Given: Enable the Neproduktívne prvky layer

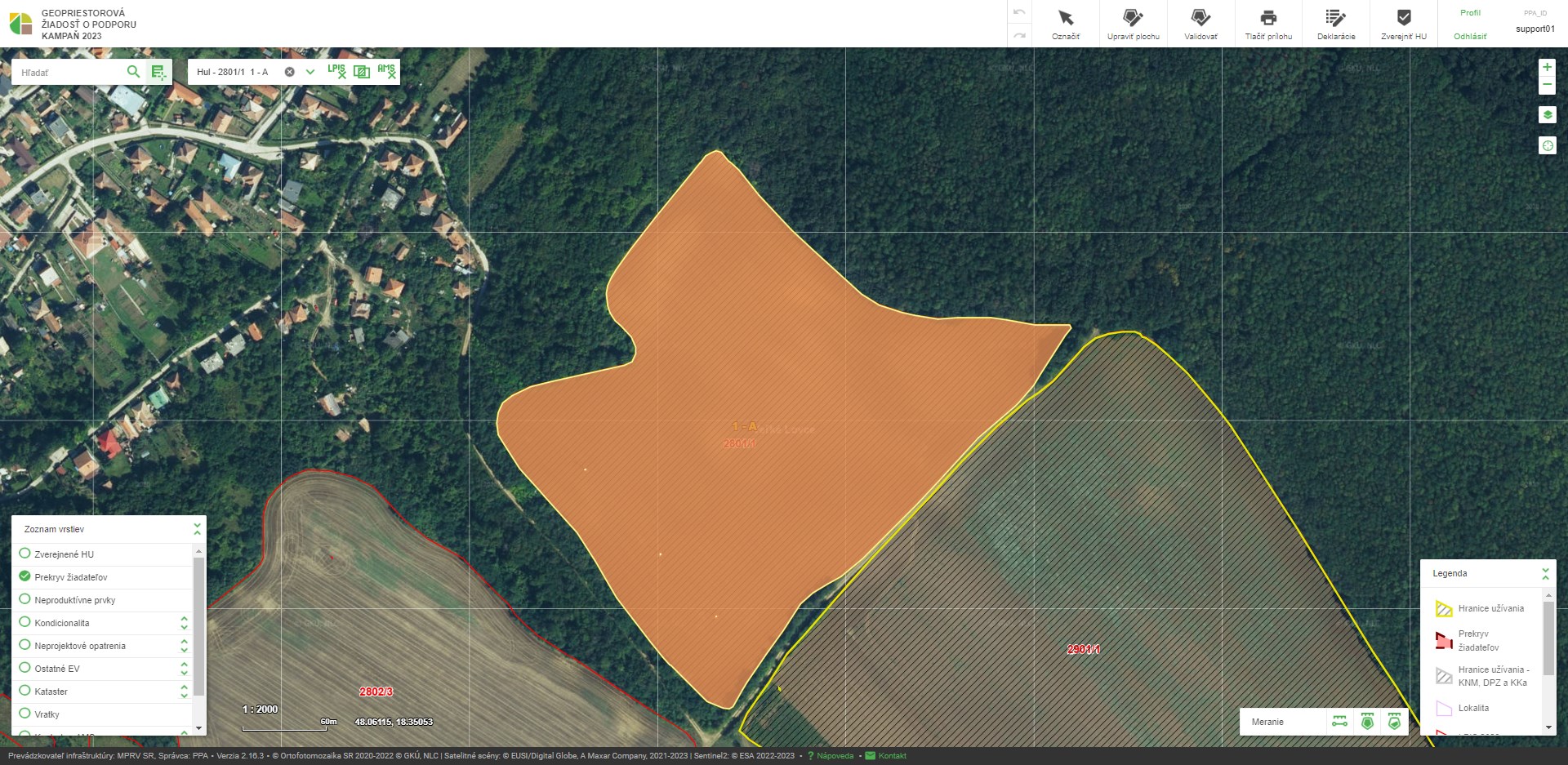Looking at the screenshot, I should coord(24,599).
